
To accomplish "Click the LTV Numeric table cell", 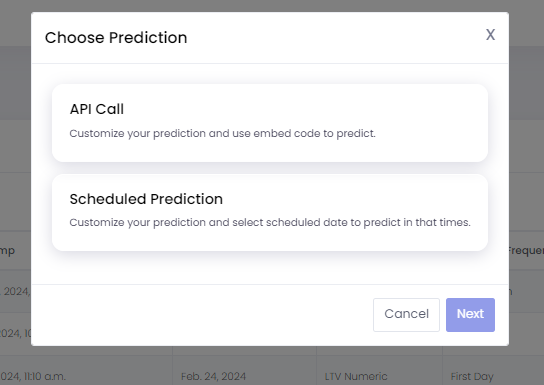I will tap(356, 376).
